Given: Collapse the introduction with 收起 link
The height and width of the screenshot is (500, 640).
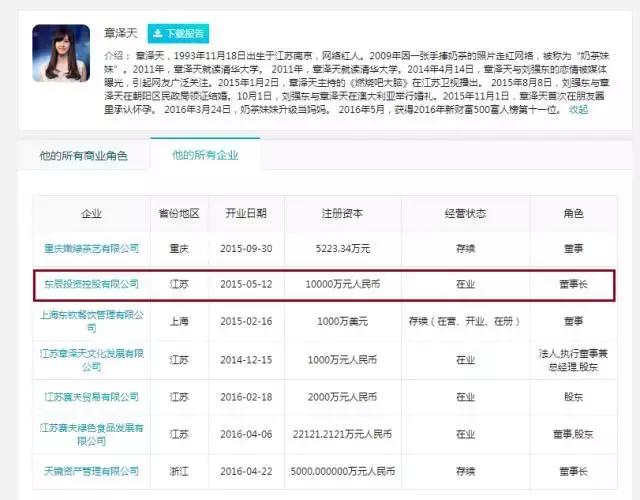Looking at the screenshot, I should pyautogui.click(x=578, y=110).
